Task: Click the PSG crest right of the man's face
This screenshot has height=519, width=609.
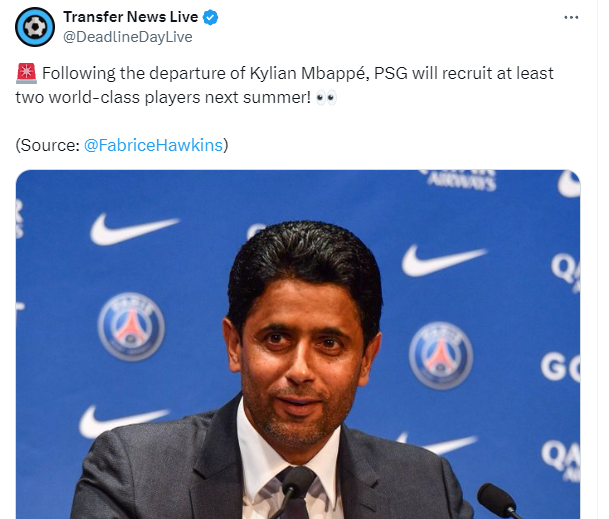Action: tap(441, 355)
